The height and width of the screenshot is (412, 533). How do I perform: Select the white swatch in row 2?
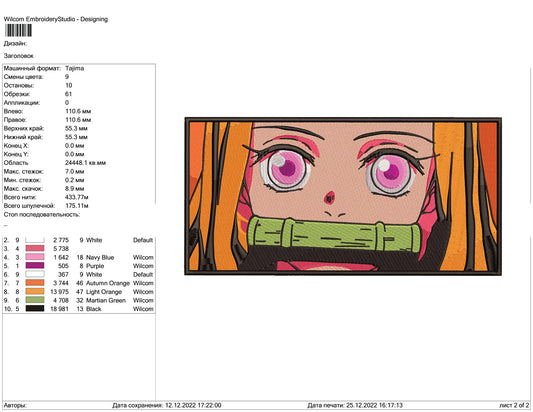[35, 240]
